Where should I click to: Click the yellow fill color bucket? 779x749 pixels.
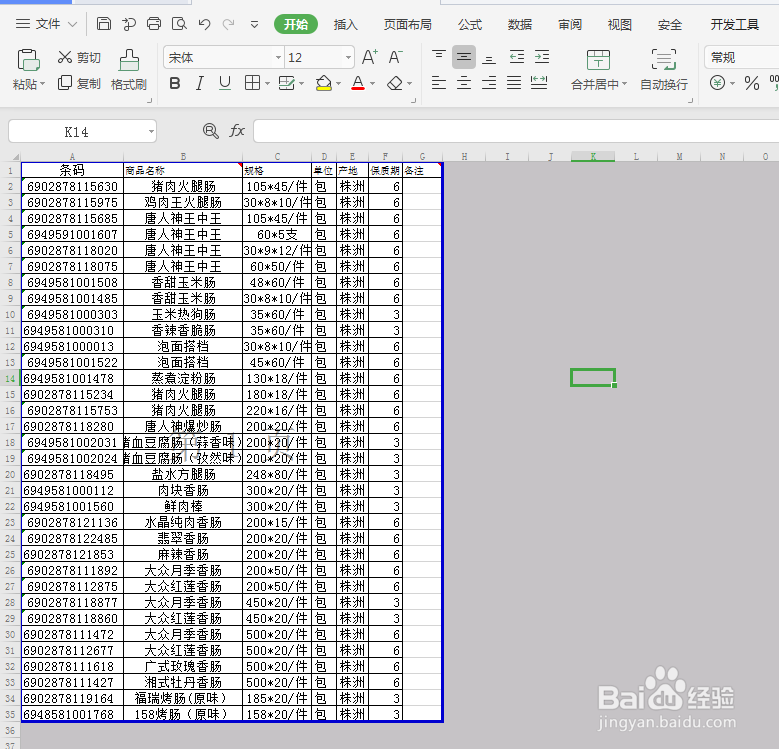(x=323, y=83)
